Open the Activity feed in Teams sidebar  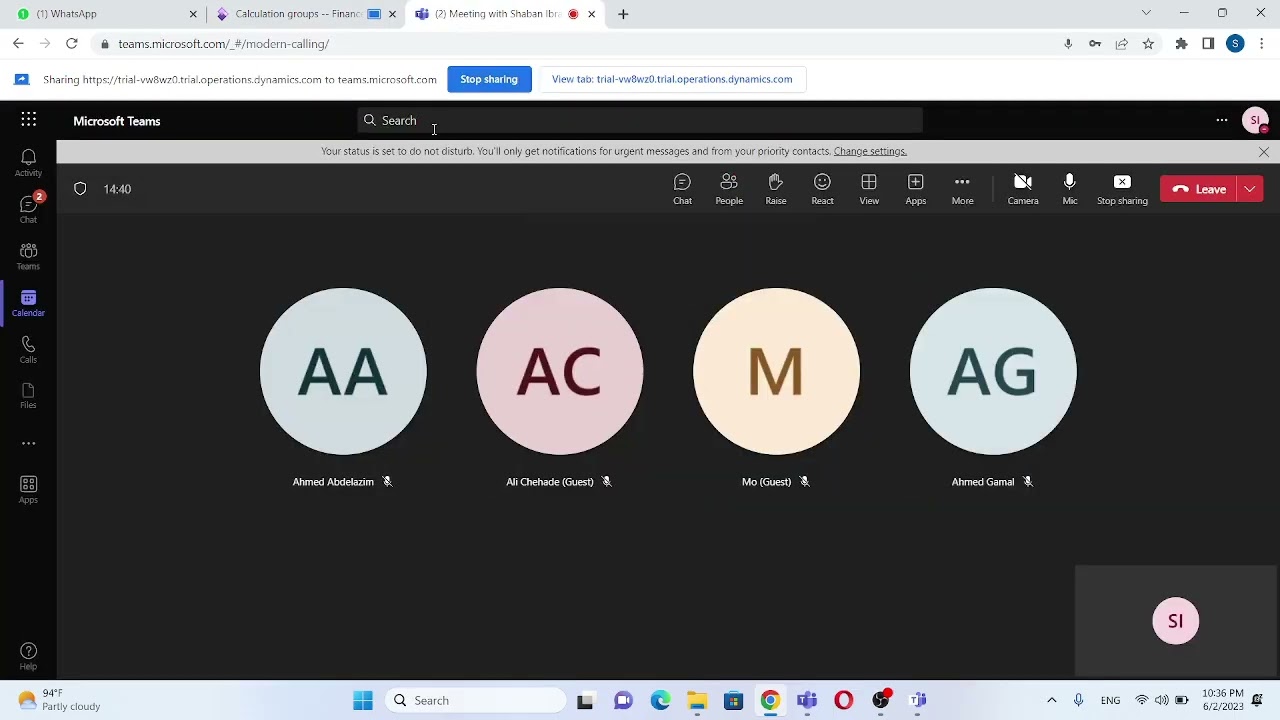pyautogui.click(x=28, y=163)
